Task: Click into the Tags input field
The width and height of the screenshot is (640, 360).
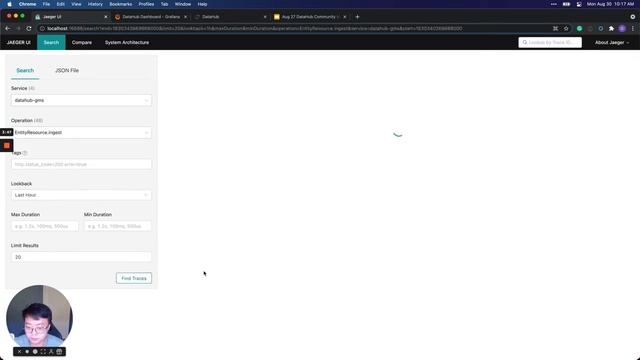Action: (81, 164)
